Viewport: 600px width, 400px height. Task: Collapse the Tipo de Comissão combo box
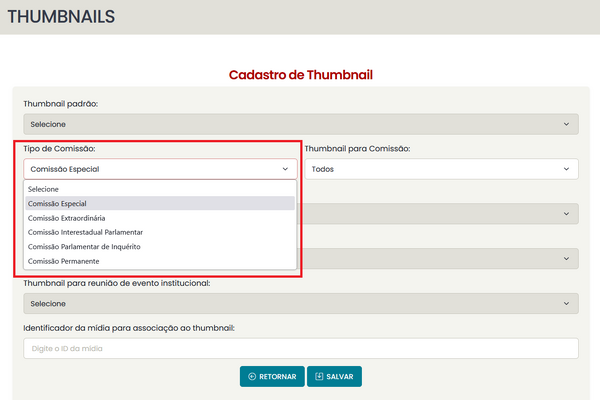pyautogui.click(x=160, y=169)
